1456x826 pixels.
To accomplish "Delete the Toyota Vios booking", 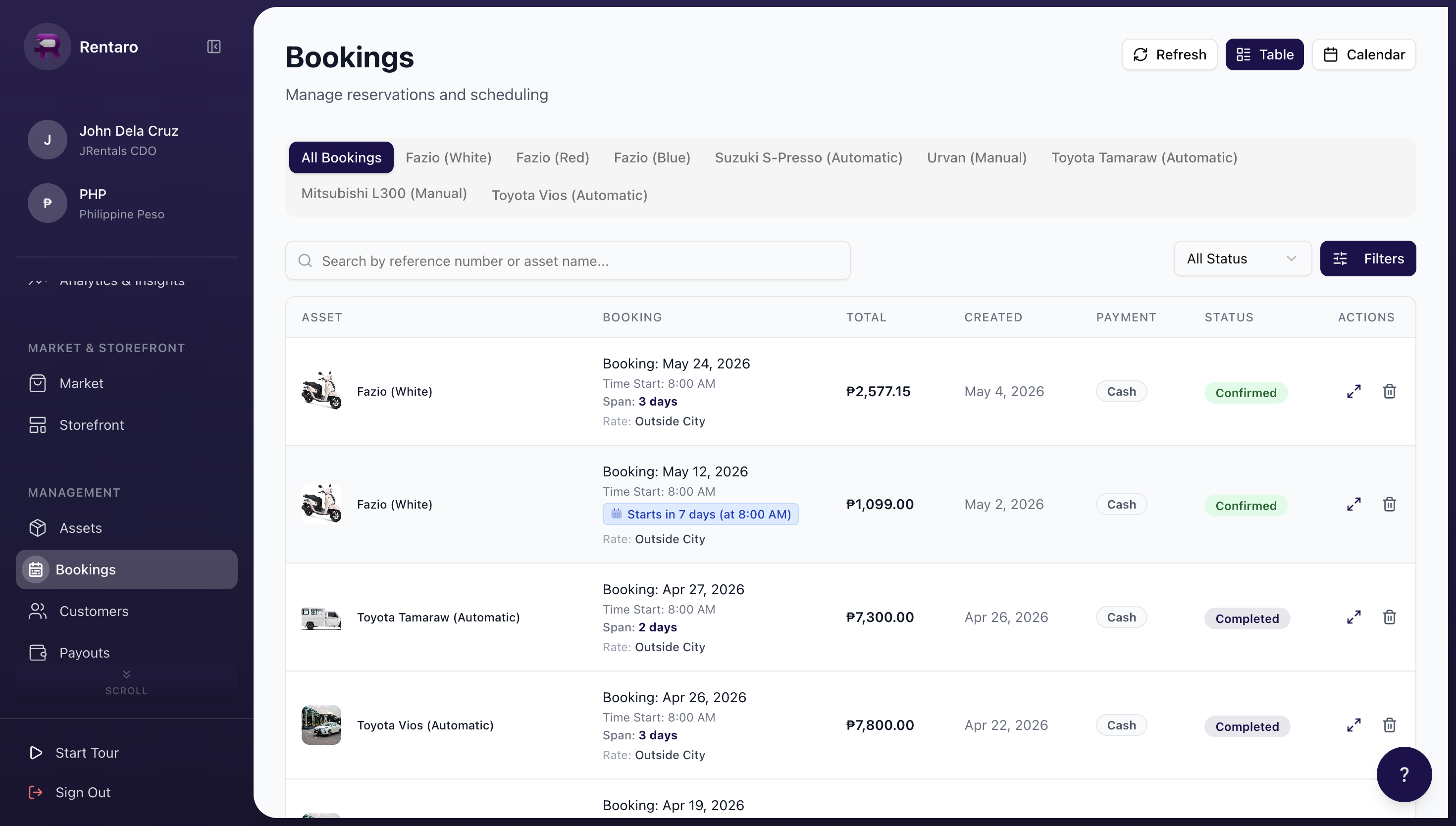I will [1390, 725].
